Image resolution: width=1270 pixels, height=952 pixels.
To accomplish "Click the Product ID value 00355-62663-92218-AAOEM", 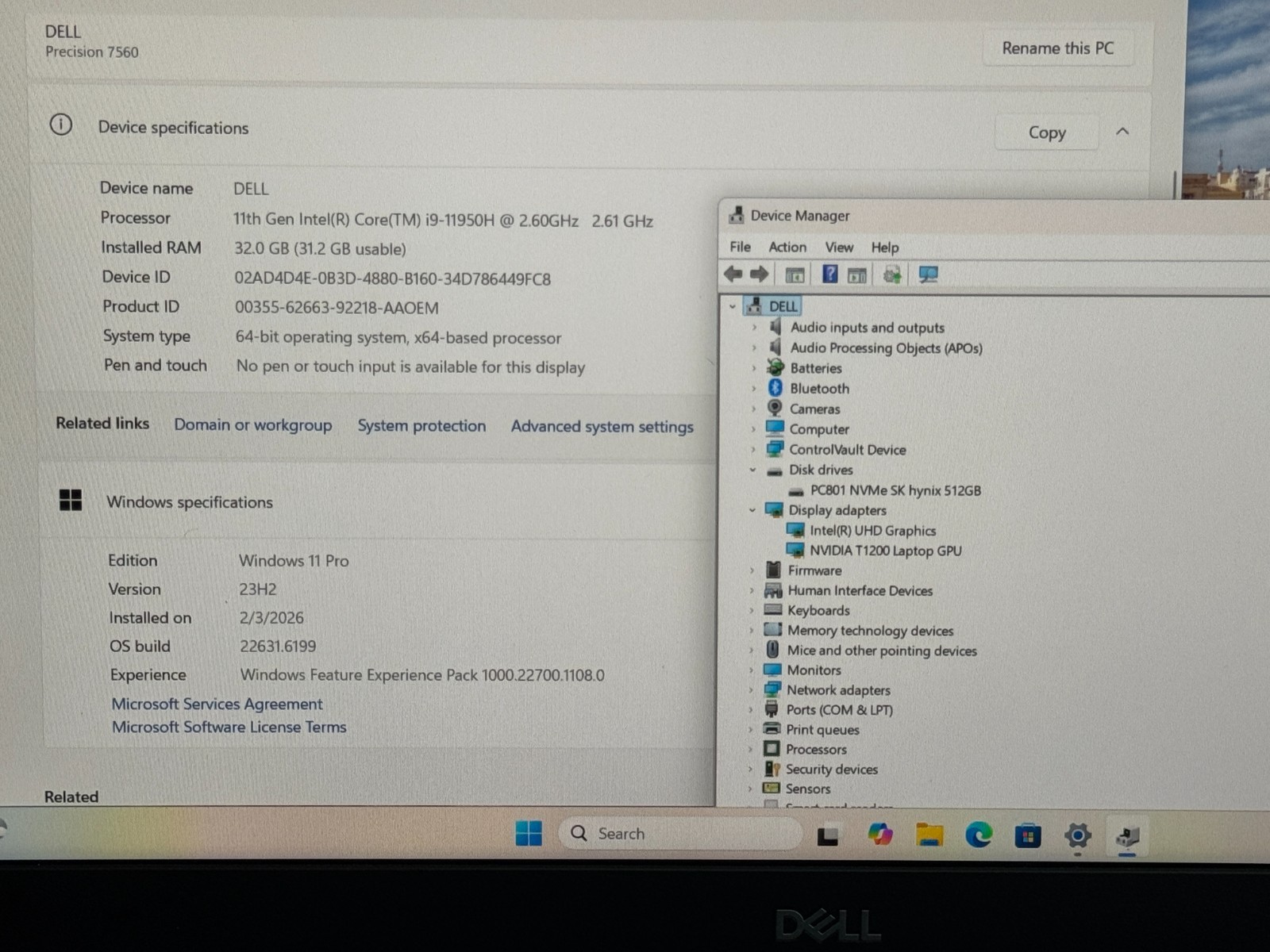I will (337, 308).
